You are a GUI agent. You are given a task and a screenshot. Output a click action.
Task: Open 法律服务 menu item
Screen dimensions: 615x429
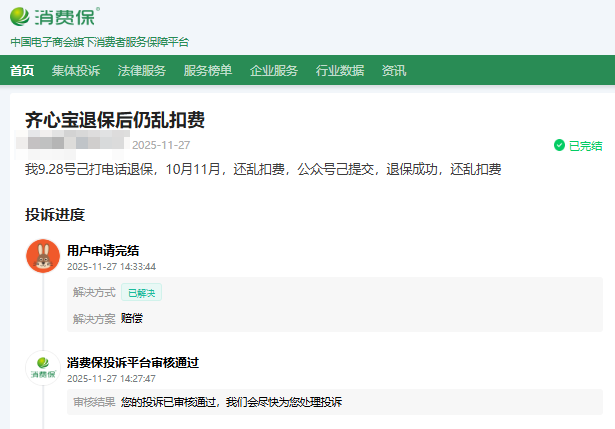tap(142, 70)
